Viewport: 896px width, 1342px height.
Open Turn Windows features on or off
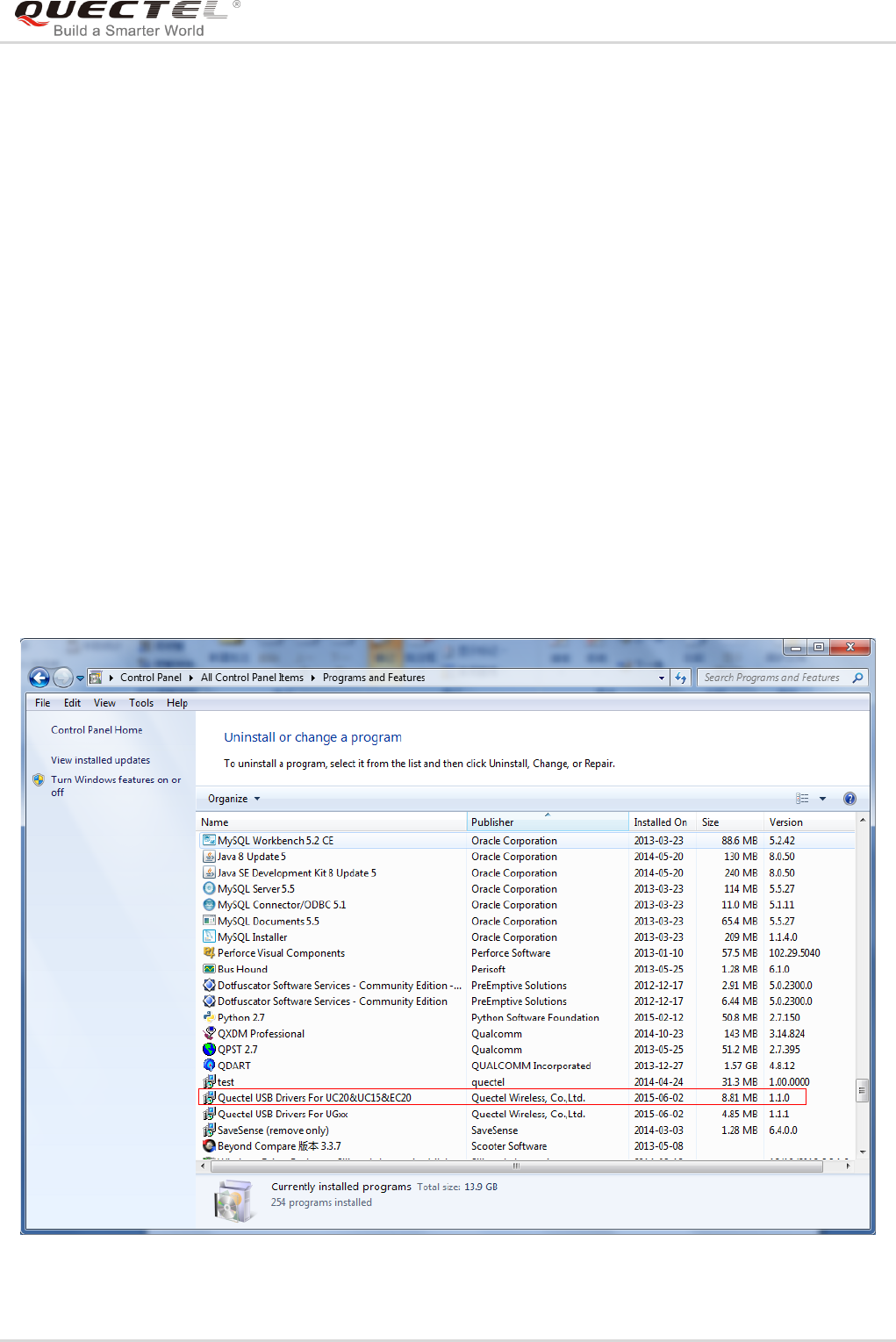coord(116,786)
